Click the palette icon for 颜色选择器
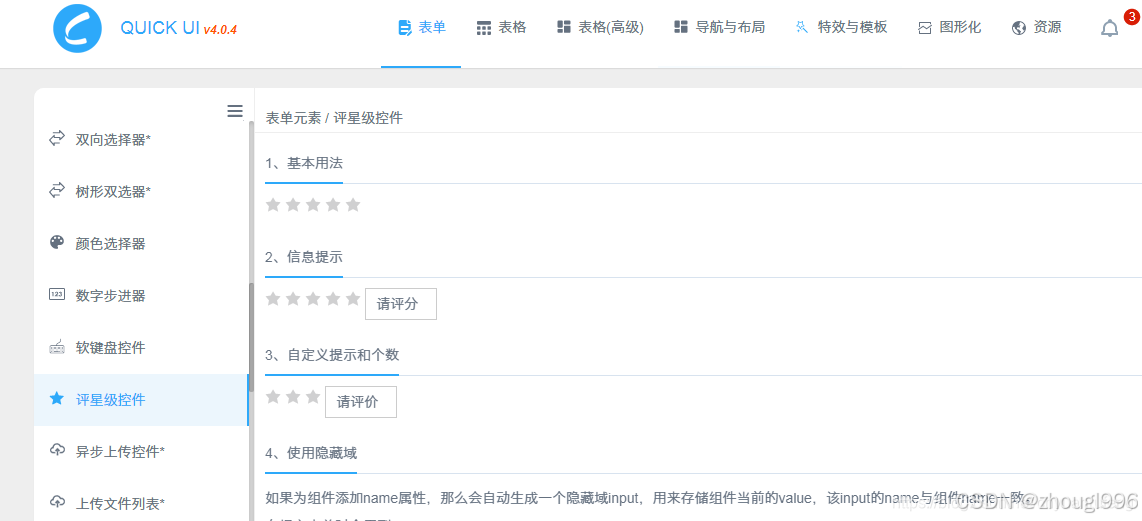Image resolution: width=1142 pixels, height=521 pixels. [57, 243]
